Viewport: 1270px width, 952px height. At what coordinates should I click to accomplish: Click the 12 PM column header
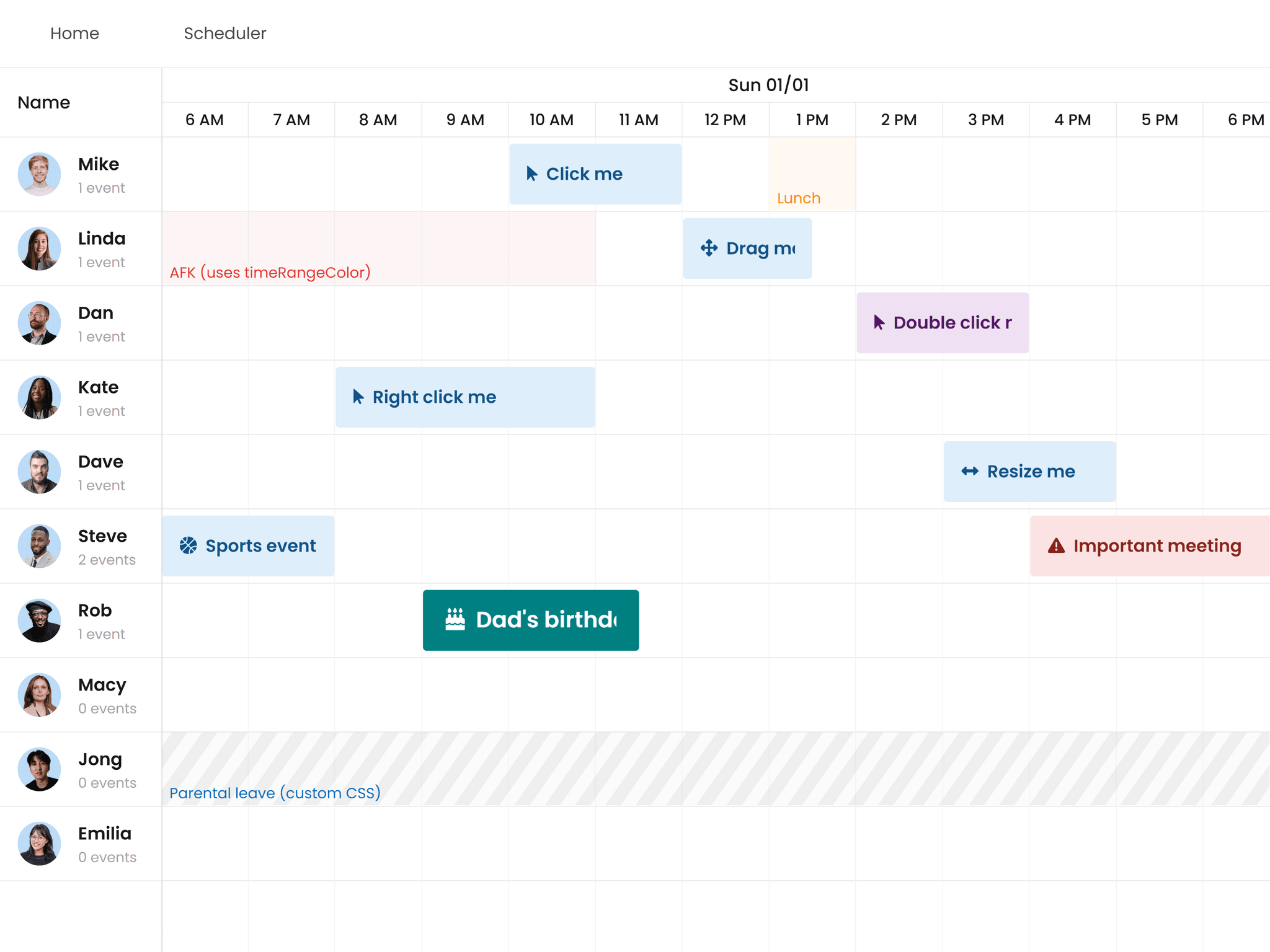point(725,120)
